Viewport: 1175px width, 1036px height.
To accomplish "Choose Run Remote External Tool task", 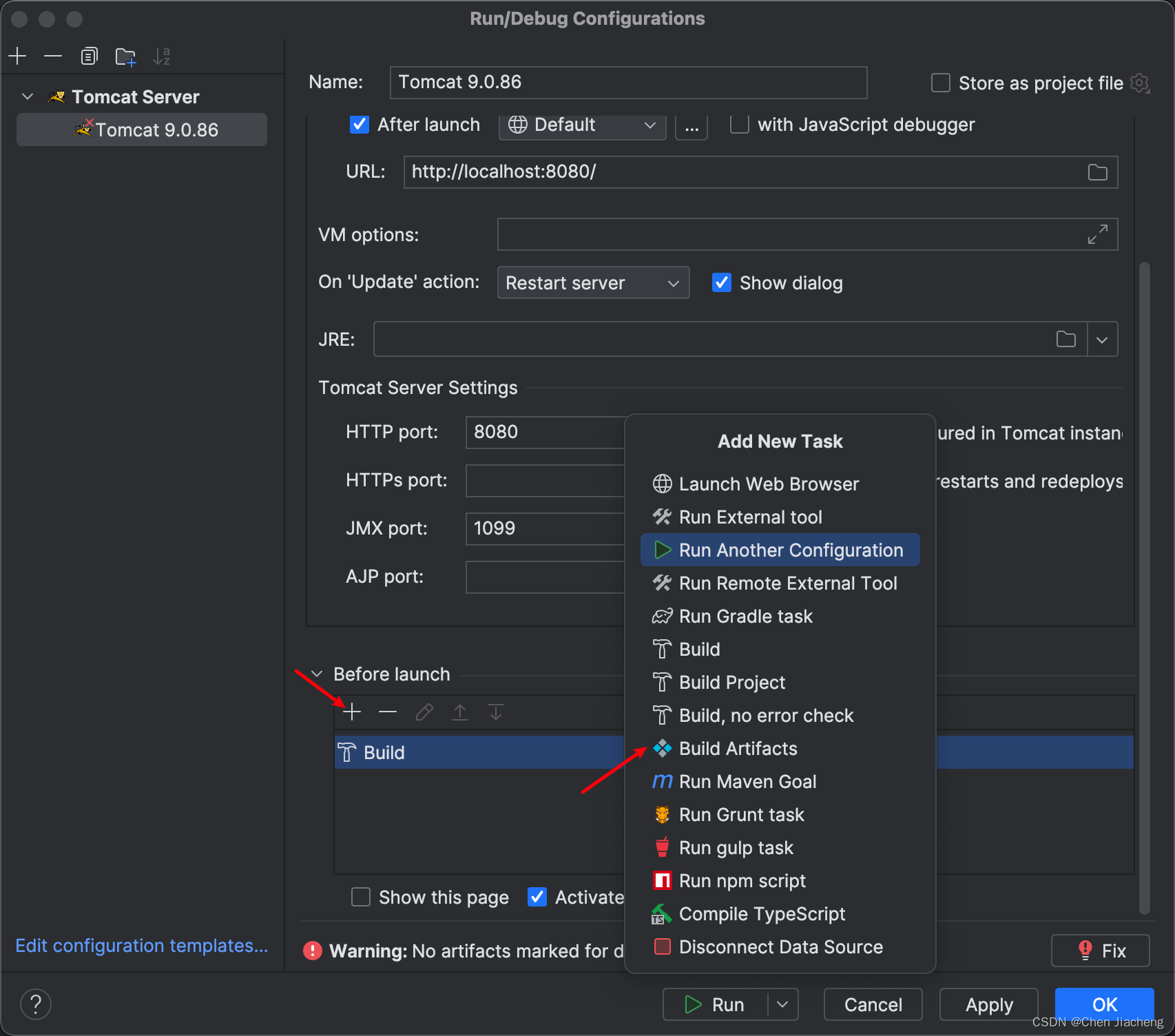I will coord(780,583).
